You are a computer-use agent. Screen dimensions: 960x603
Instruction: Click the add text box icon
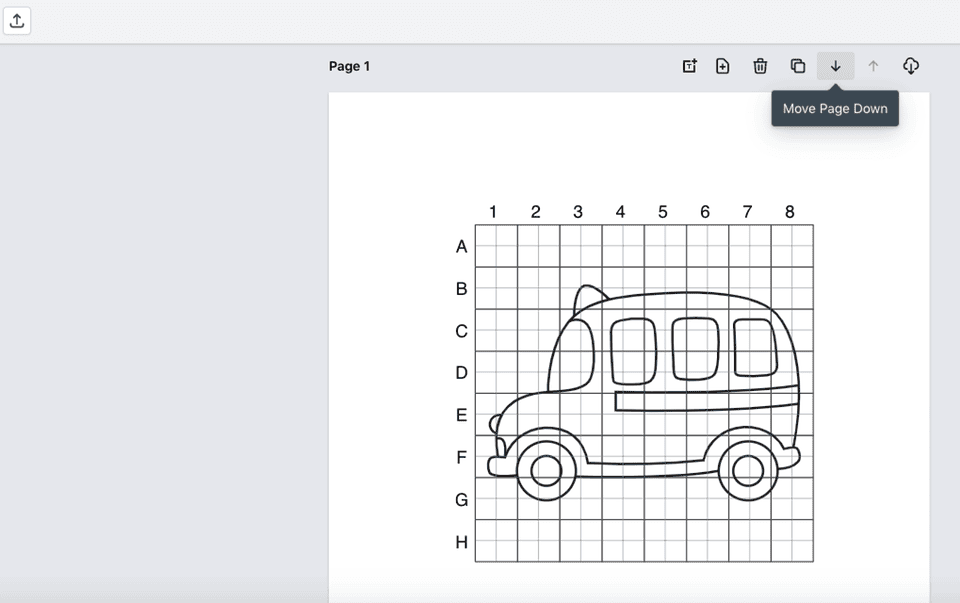(689, 66)
